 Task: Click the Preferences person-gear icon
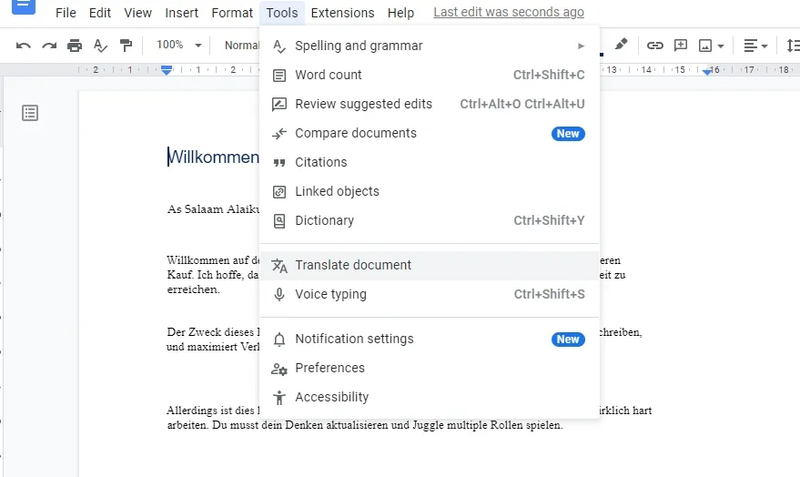[x=279, y=368]
